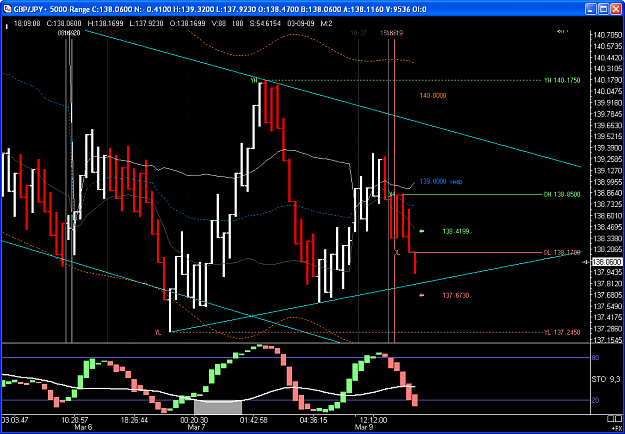Click the 137.1545 price axis value

607,340
